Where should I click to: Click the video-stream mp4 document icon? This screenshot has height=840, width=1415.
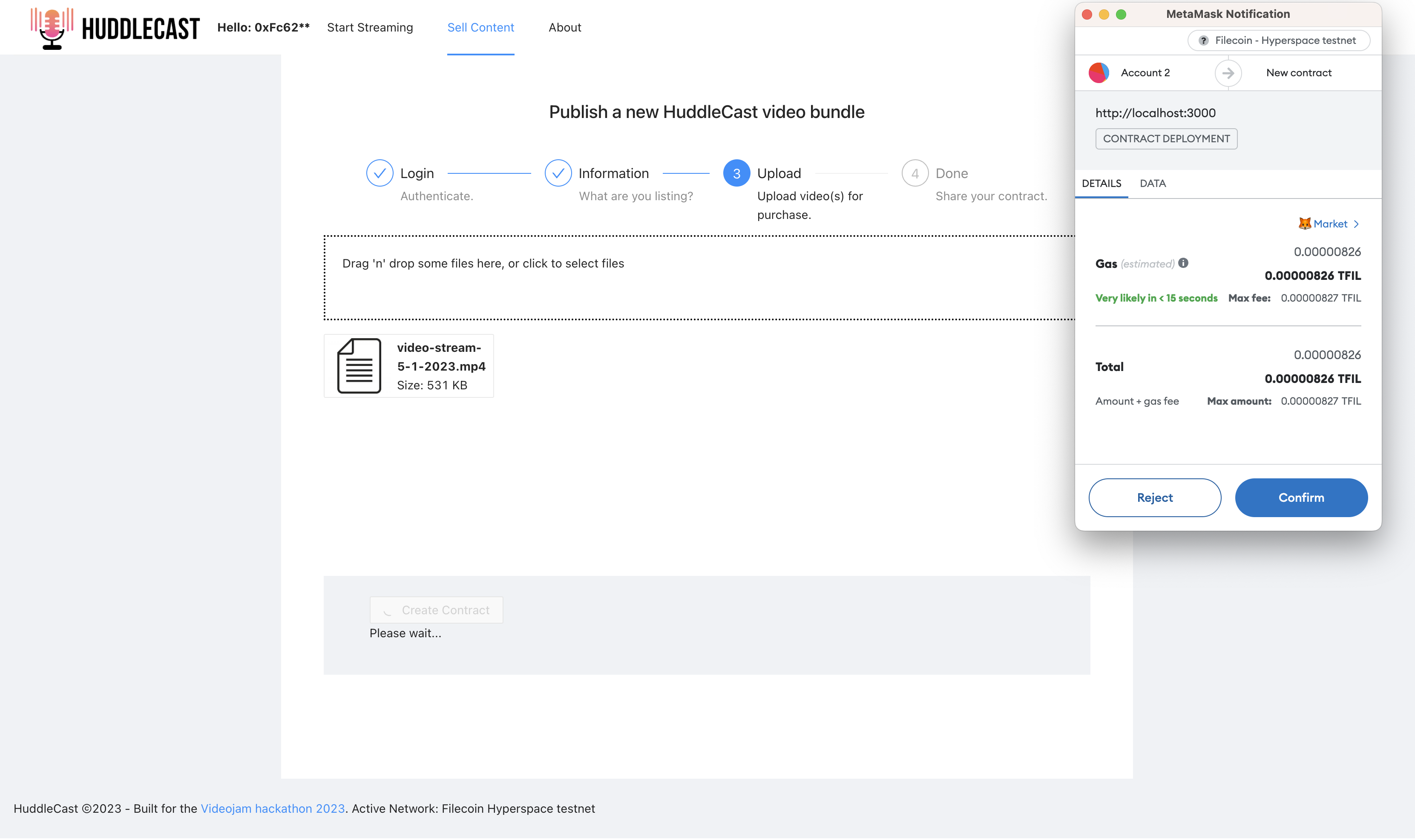359,366
